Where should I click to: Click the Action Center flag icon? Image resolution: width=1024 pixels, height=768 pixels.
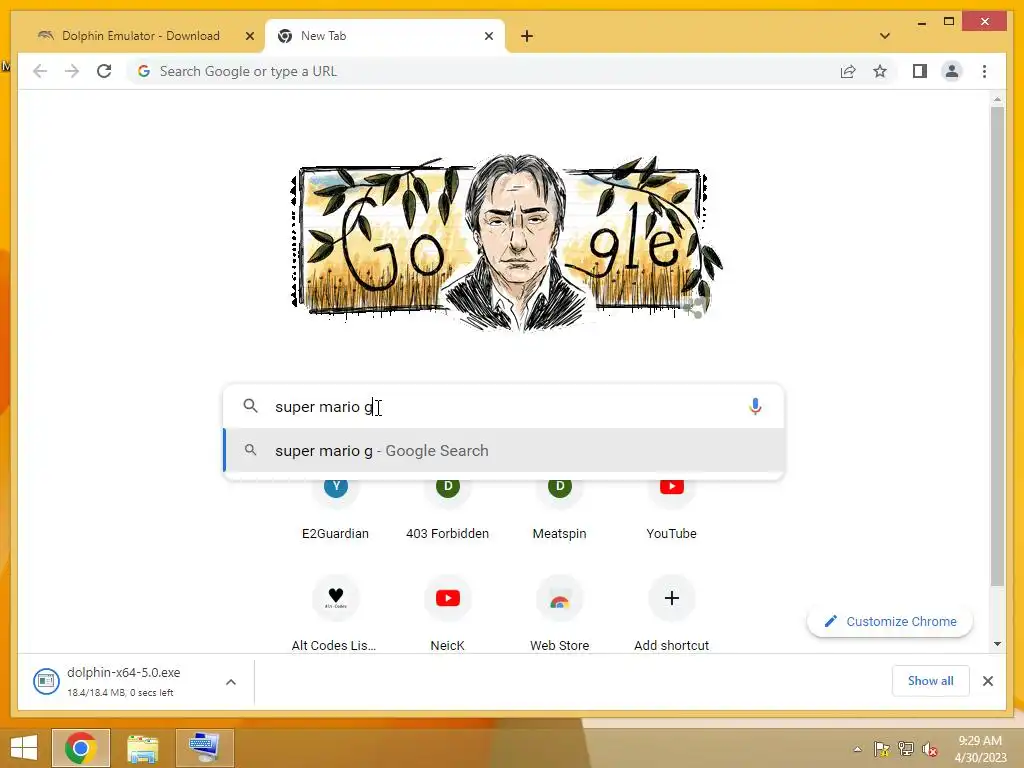tap(882, 749)
